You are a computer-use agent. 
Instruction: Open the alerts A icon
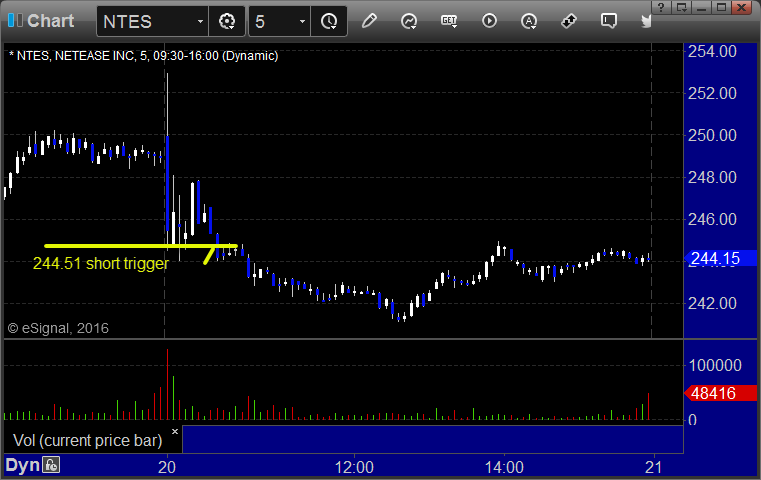[x=529, y=21]
